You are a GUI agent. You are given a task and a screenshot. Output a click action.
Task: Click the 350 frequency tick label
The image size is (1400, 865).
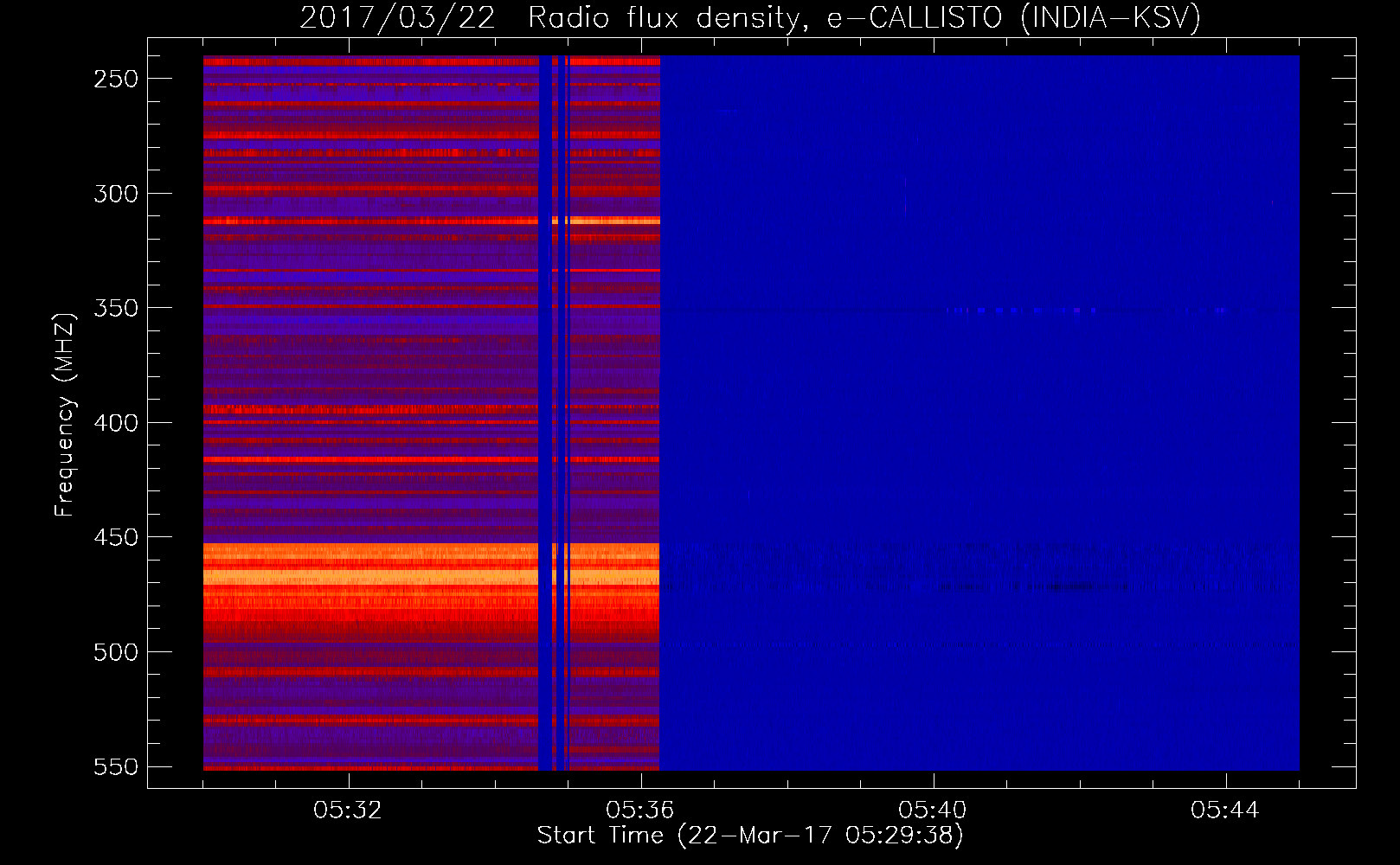pyautogui.click(x=116, y=308)
